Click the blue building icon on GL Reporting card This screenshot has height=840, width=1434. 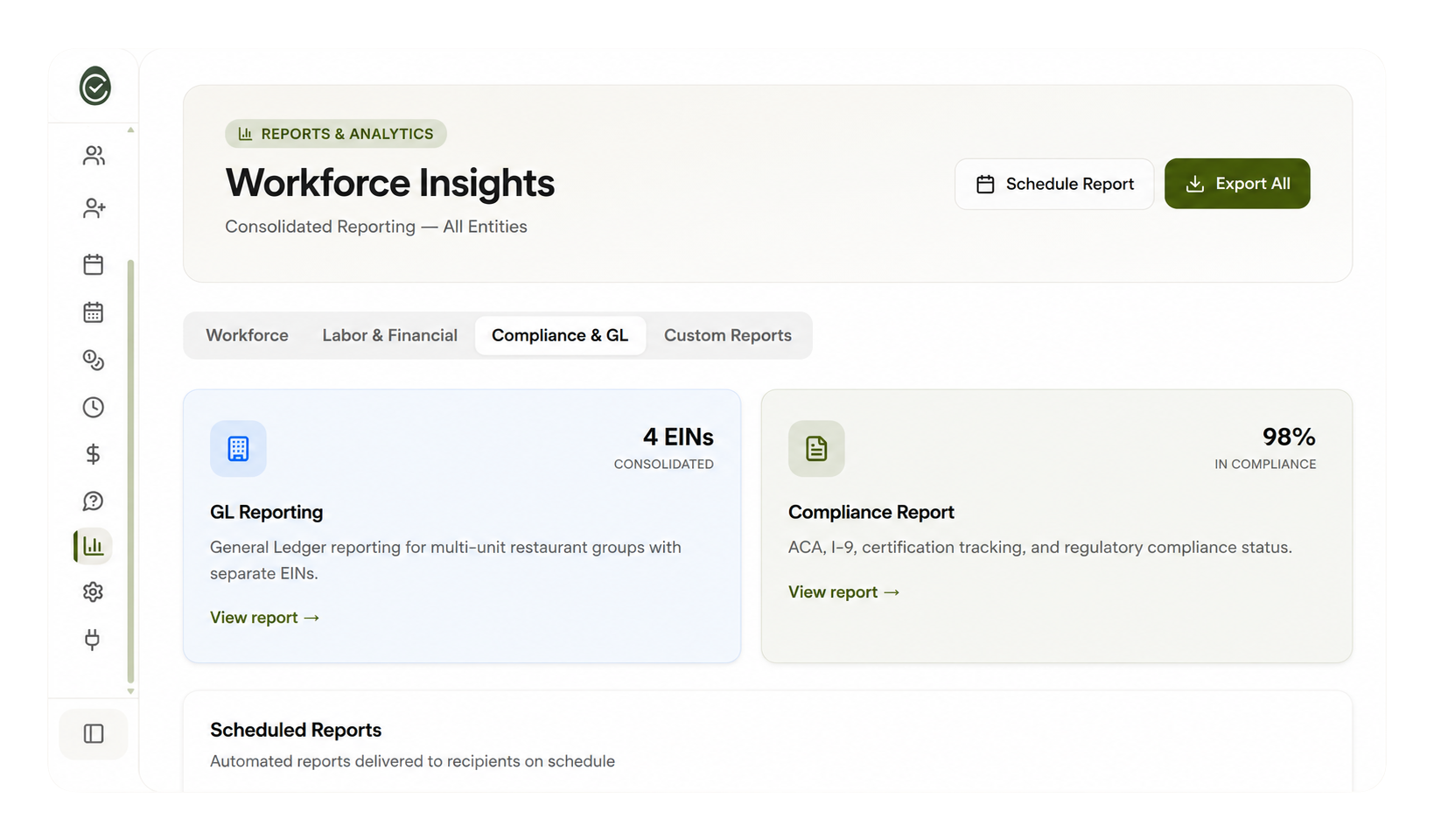(x=238, y=449)
